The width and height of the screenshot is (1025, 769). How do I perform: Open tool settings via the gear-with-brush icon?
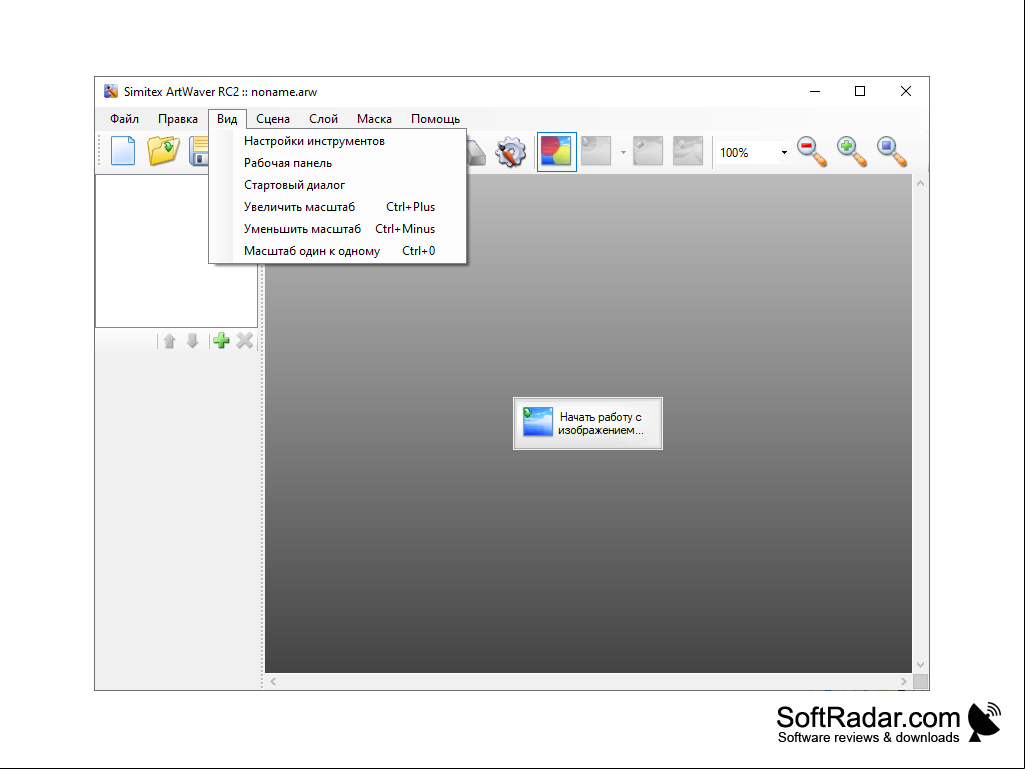pos(511,152)
